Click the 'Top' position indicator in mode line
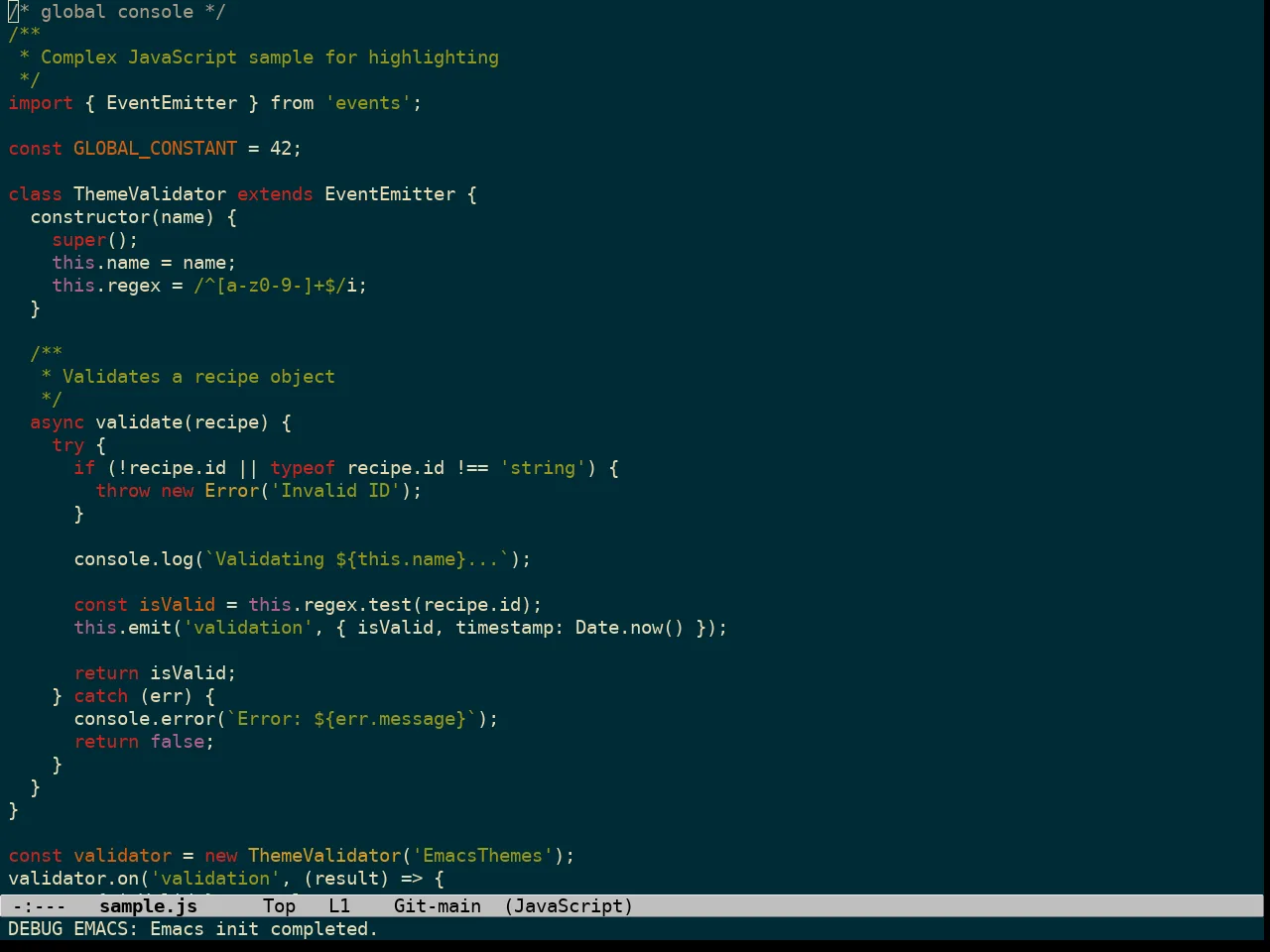 [280, 905]
